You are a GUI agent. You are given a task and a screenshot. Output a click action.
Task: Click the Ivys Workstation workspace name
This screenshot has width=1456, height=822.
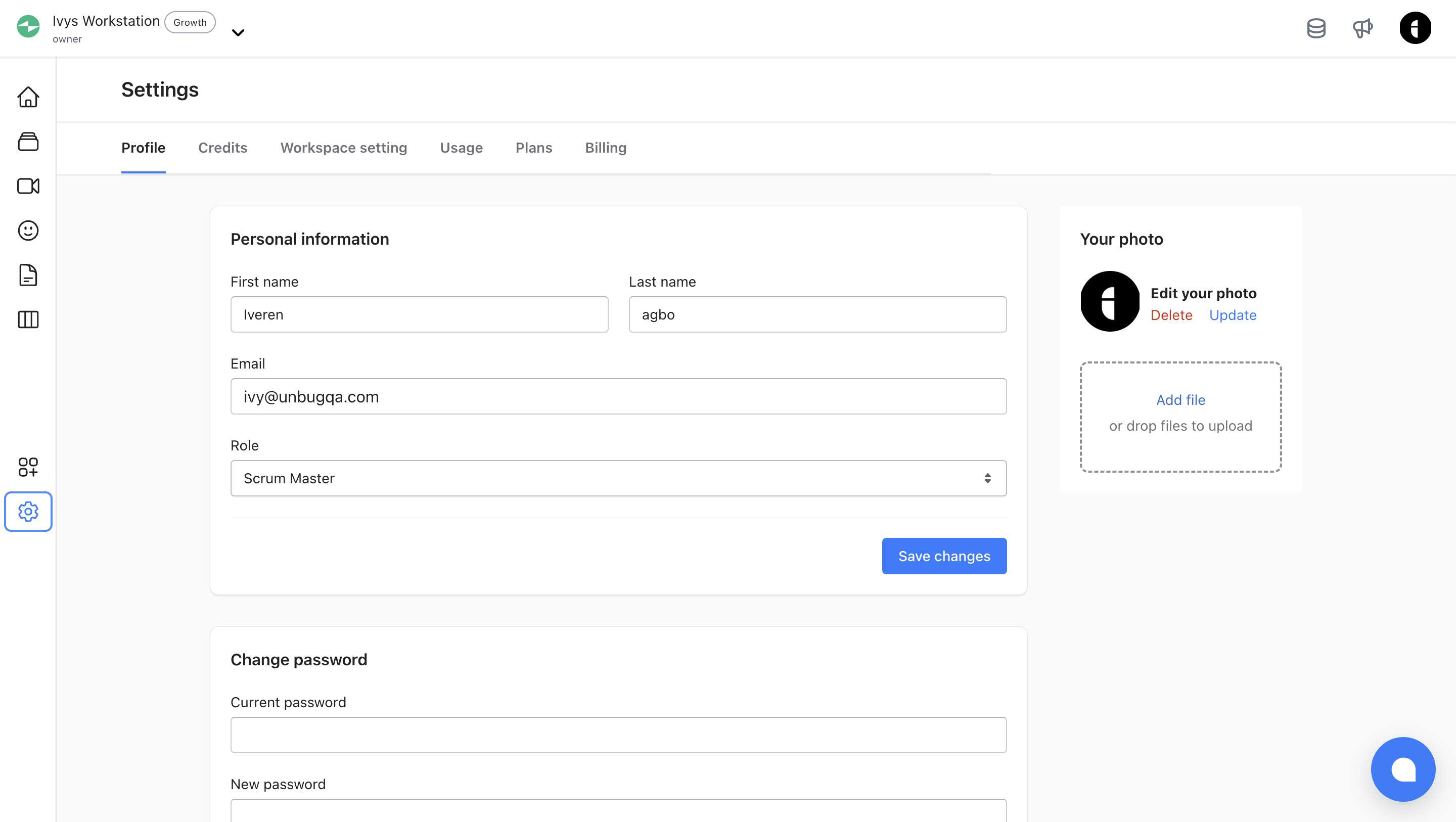click(x=106, y=21)
